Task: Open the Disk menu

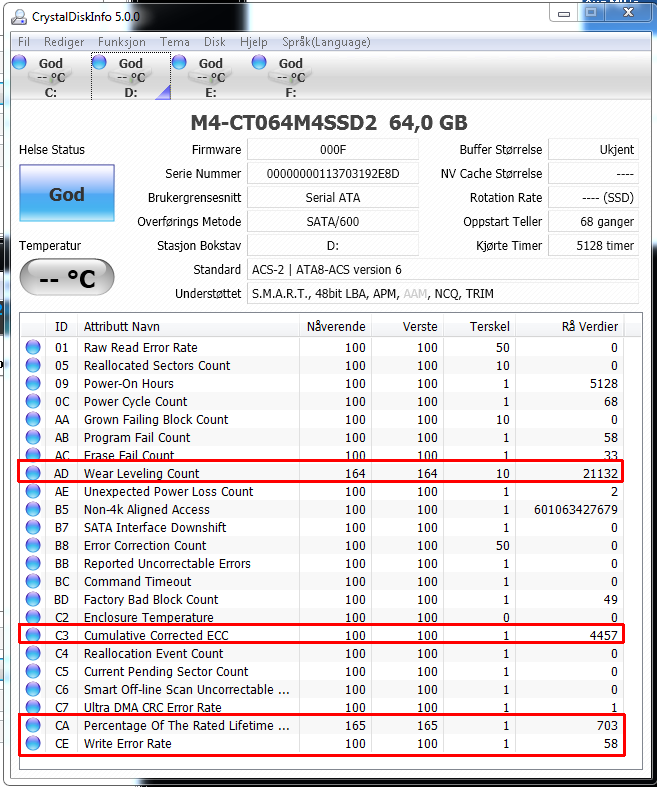Action: 214,42
